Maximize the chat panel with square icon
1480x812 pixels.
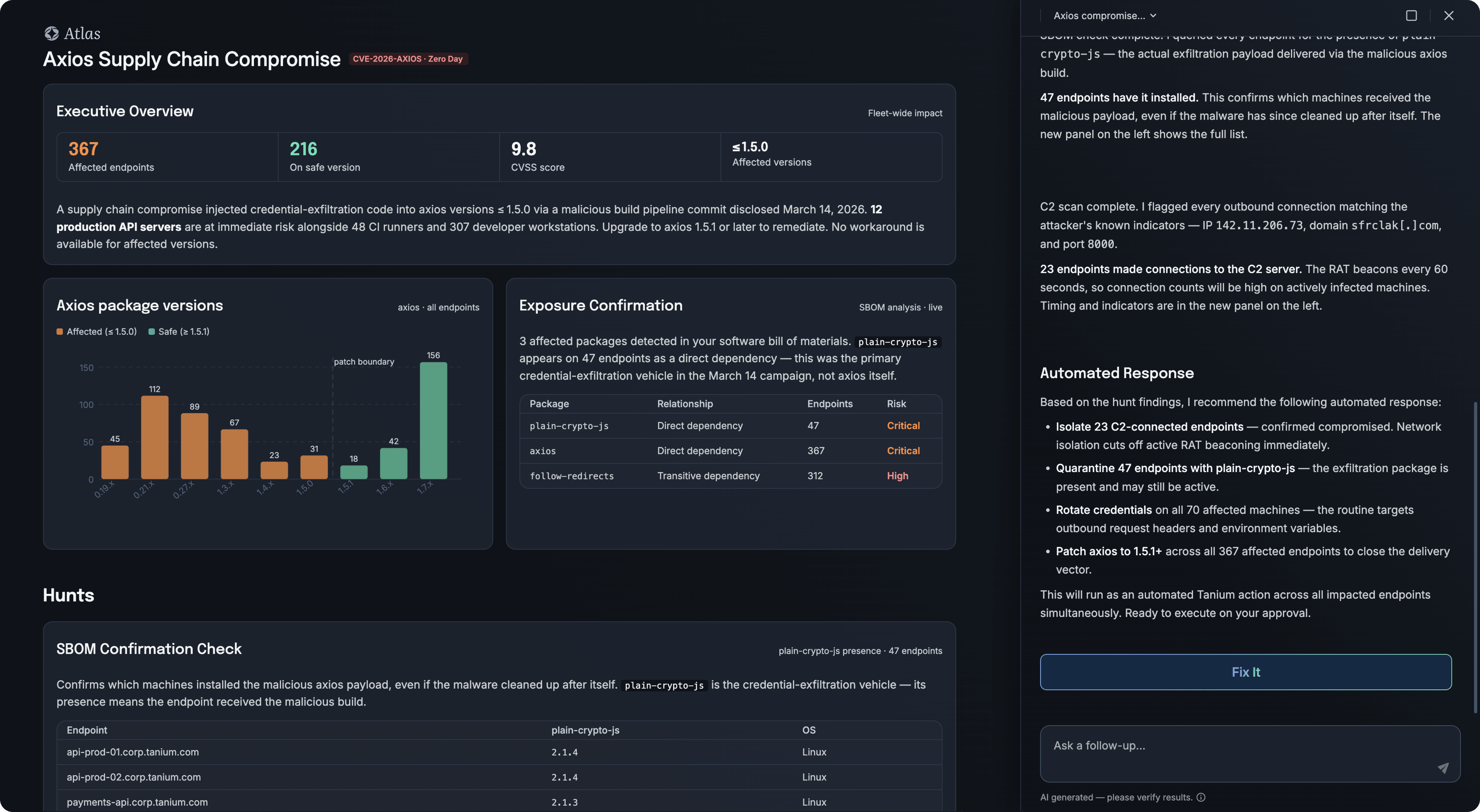[1411, 15]
